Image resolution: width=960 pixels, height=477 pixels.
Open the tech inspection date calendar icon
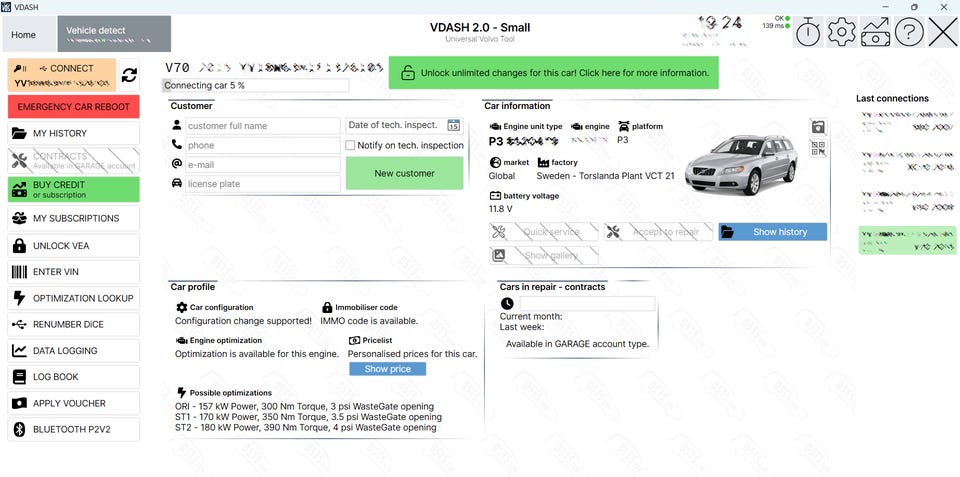453,126
